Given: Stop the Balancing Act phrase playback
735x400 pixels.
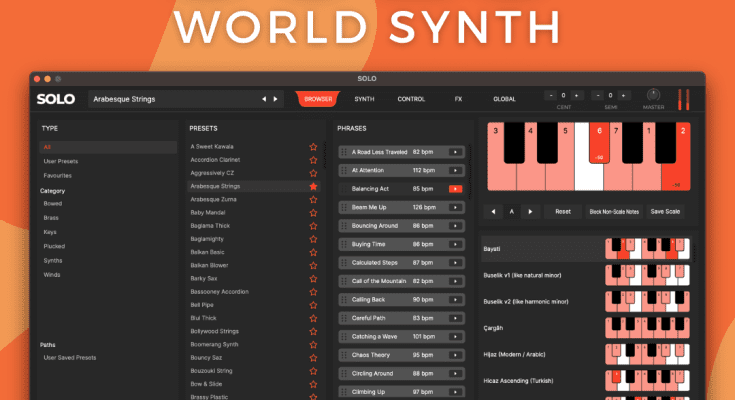Looking at the screenshot, I should (x=456, y=188).
